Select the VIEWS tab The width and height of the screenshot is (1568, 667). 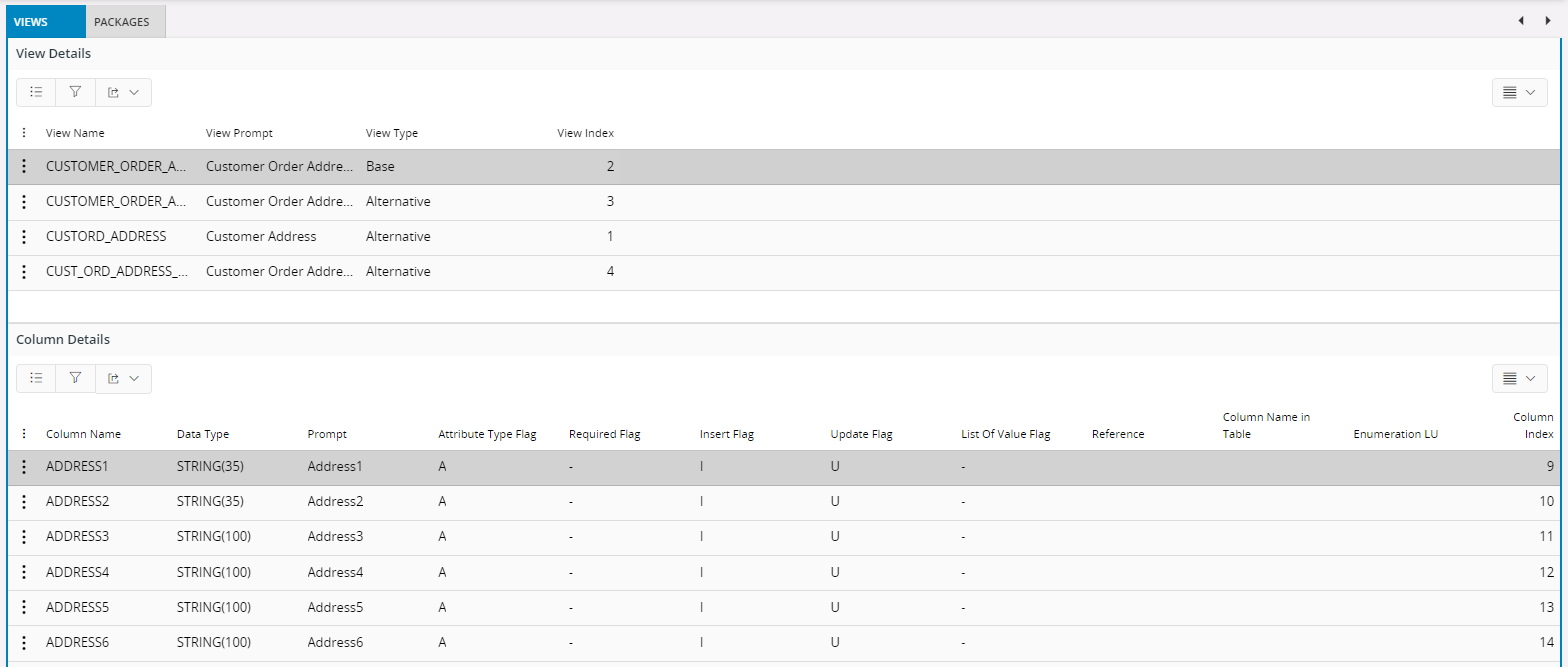(43, 21)
